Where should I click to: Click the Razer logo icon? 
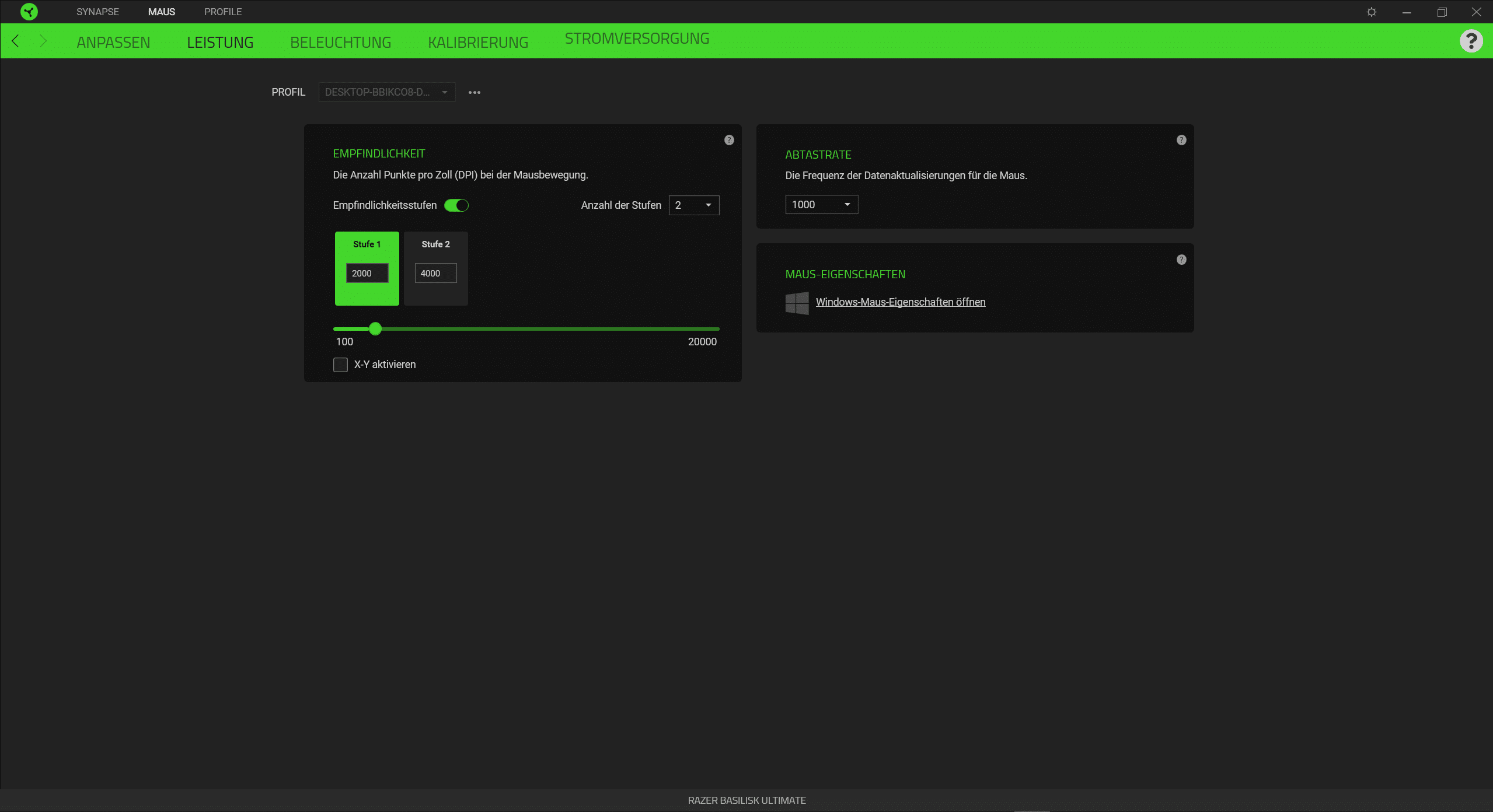pyautogui.click(x=29, y=12)
